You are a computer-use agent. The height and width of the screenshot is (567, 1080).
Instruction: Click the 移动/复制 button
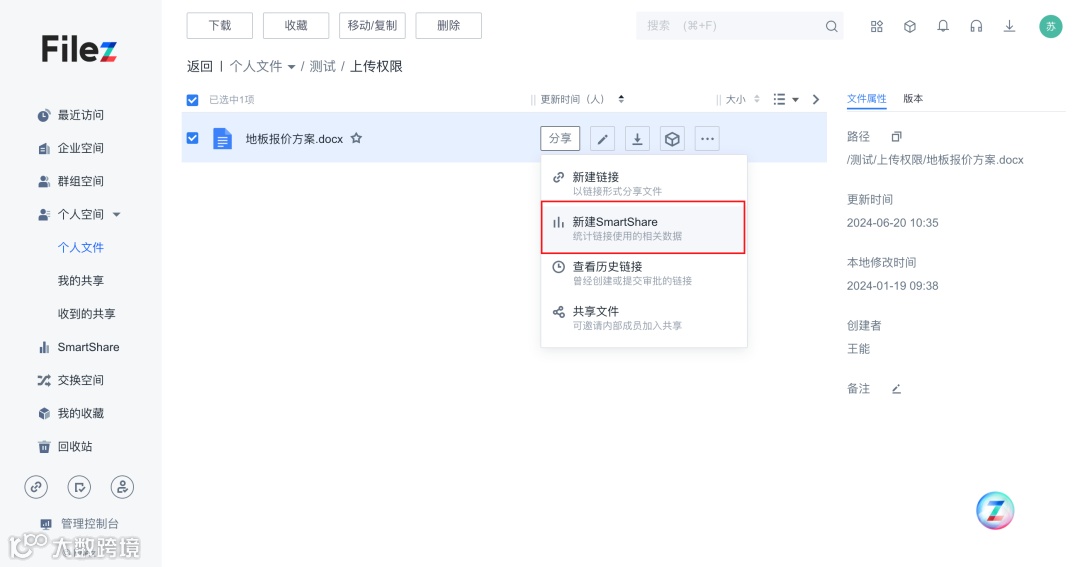tap(373, 25)
